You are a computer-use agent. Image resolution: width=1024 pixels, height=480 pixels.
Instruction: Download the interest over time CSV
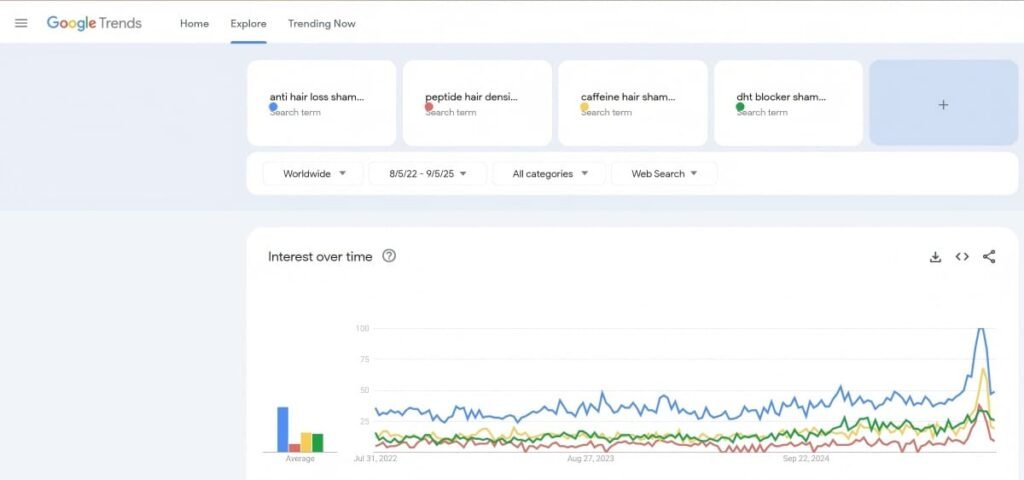[935, 257]
